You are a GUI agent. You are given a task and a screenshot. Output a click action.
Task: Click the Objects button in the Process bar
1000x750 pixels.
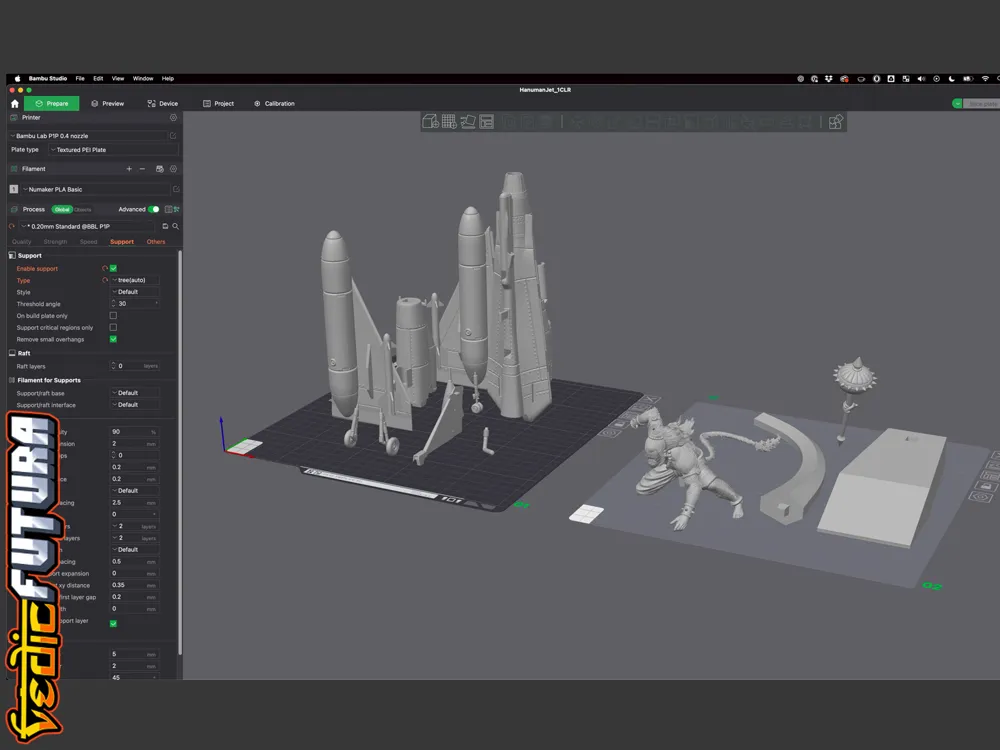click(83, 210)
